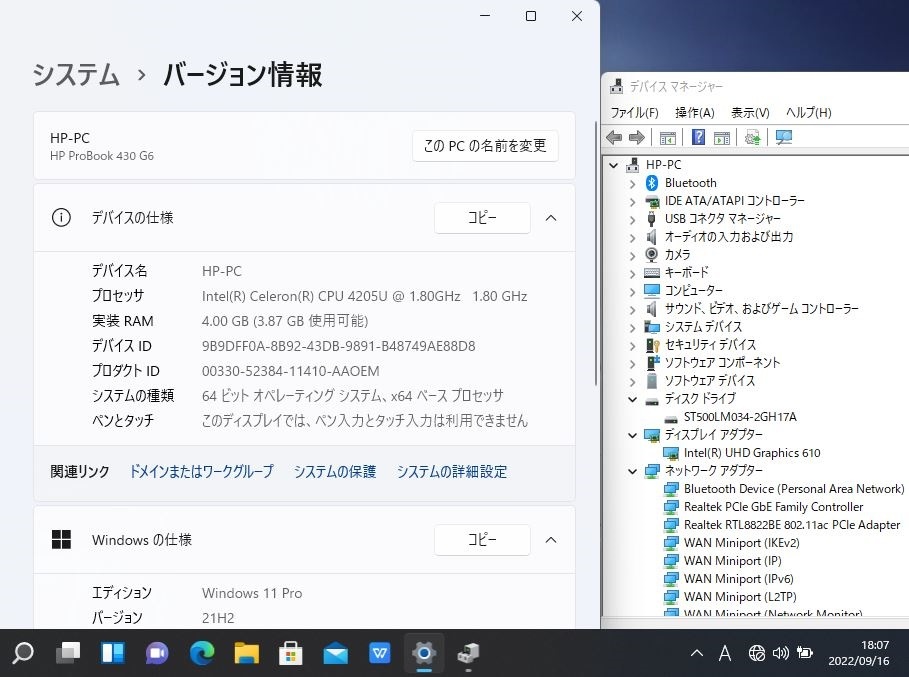The image size is (909, 677).
Task: Collapse the デバイスの仕様 section chevron
Action: (551, 218)
